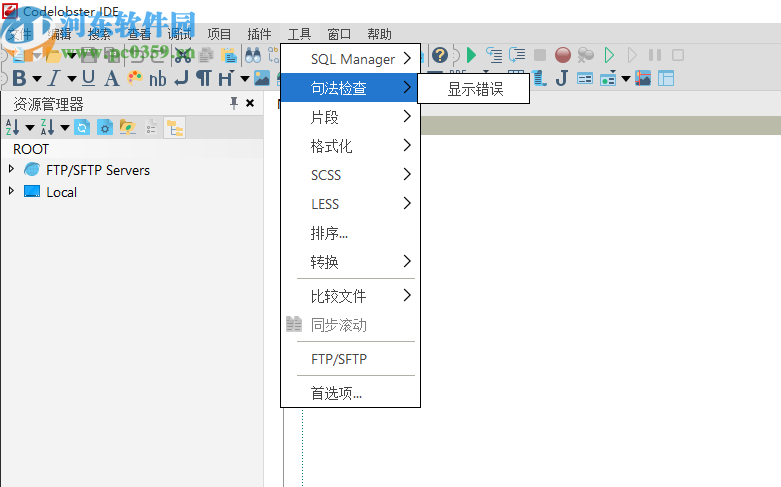Insert non-breaking space with nb icon

coord(157,79)
